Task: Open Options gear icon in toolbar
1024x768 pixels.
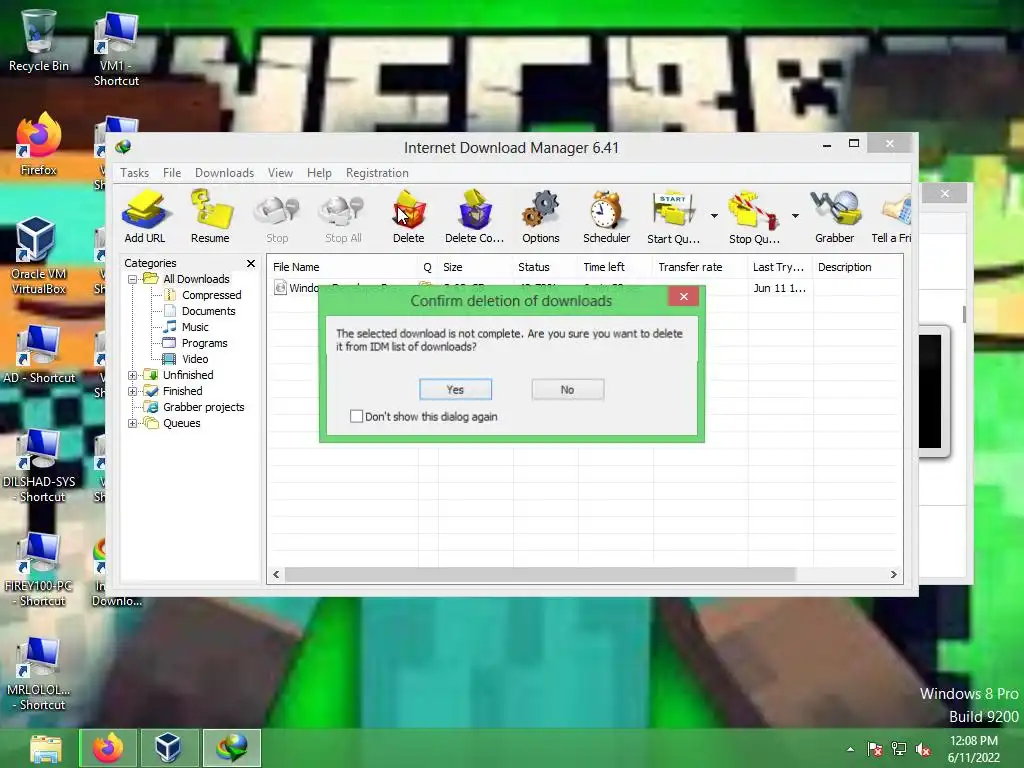Action: (541, 217)
